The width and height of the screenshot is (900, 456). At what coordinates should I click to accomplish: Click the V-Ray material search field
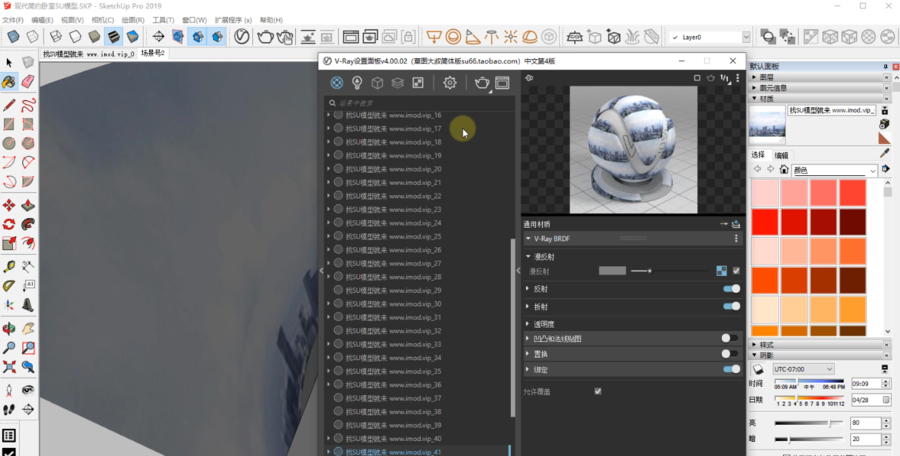pos(419,103)
